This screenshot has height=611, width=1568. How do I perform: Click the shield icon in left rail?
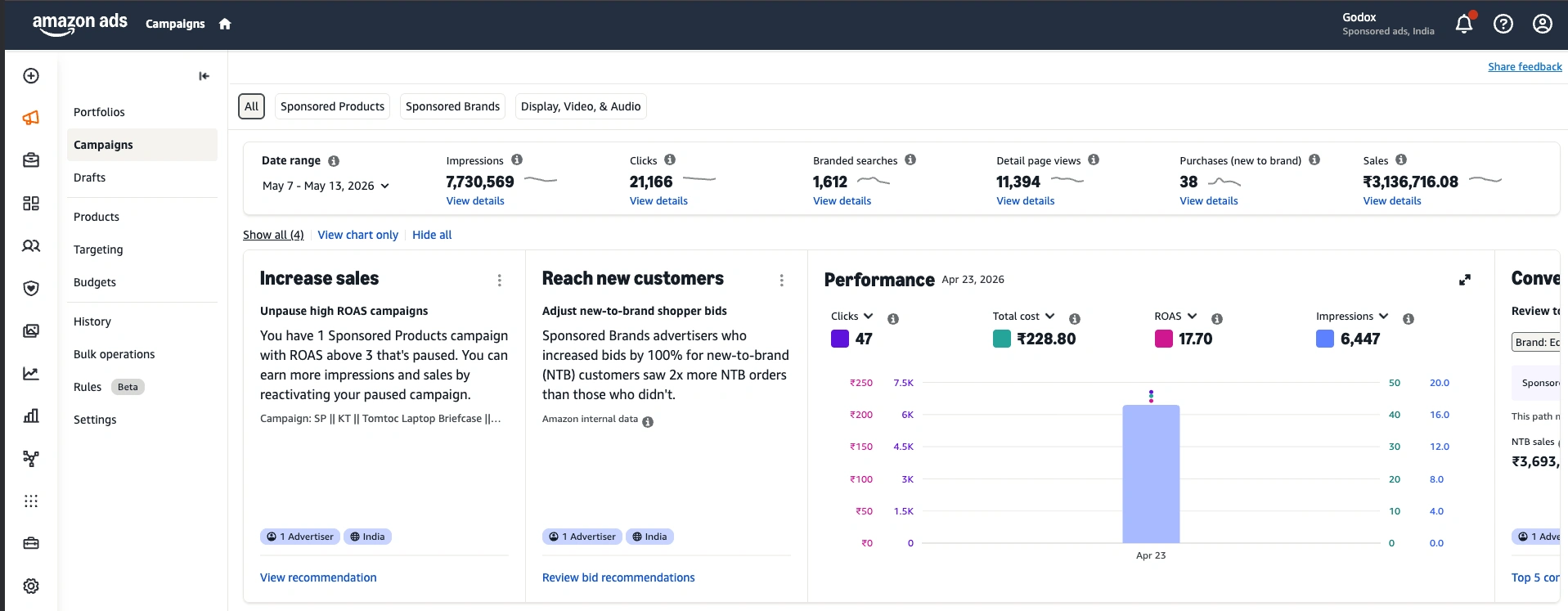[x=31, y=289]
